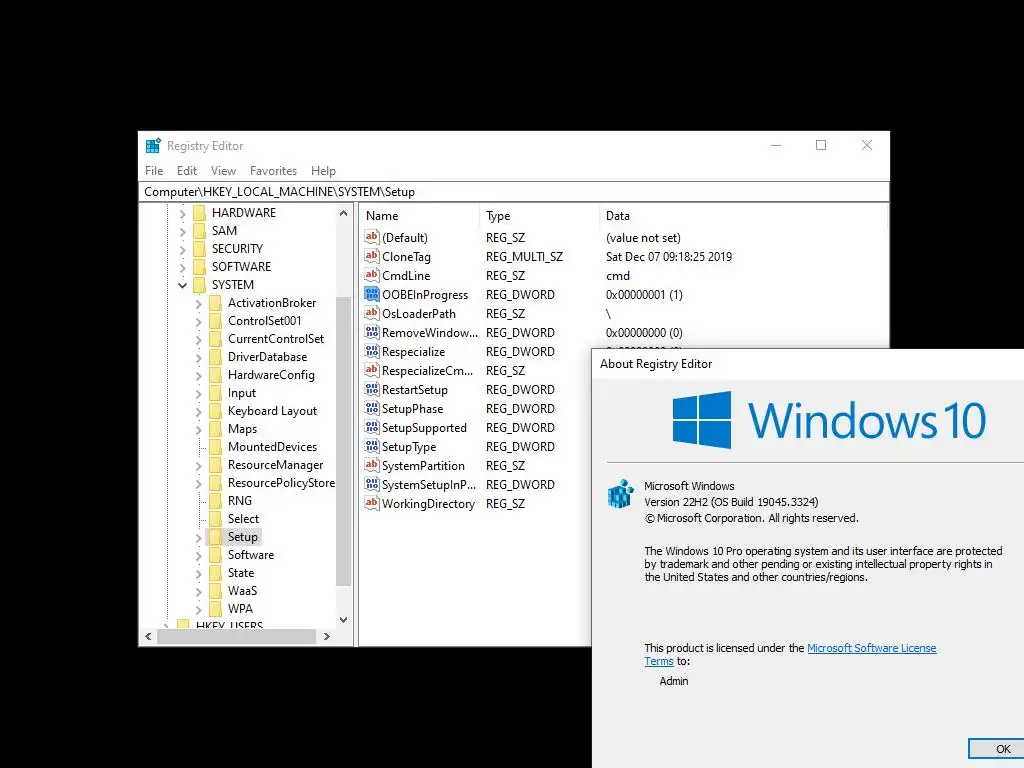
Task: Open the Favorites menu
Action: pyautogui.click(x=273, y=170)
